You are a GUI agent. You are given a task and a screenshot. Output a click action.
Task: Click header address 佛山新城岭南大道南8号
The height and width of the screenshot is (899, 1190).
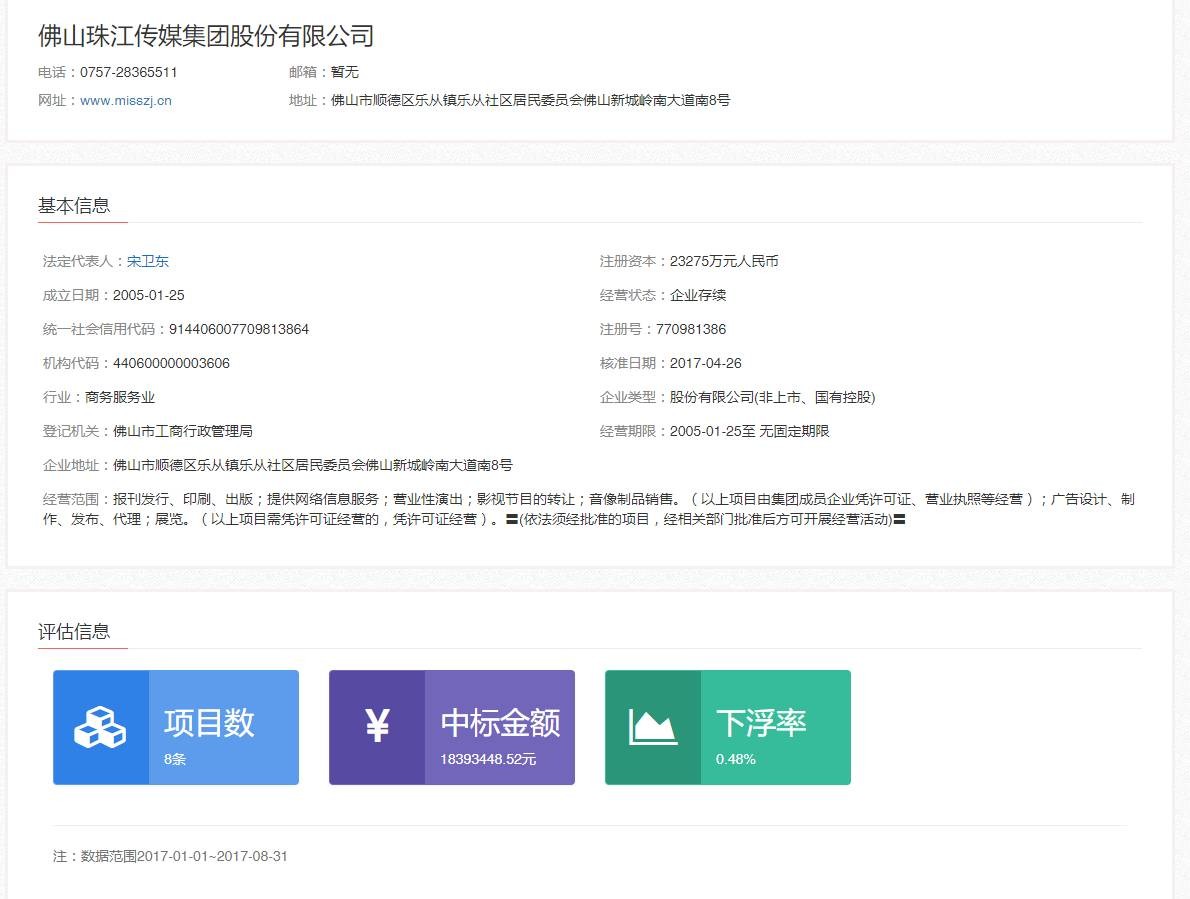pos(656,100)
